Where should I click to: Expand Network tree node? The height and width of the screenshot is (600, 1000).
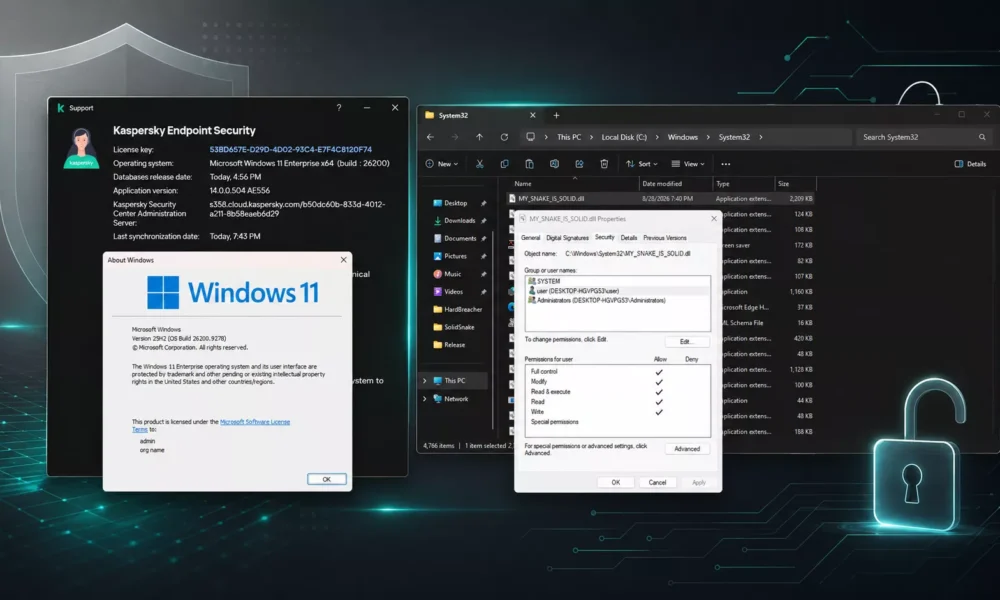point(425,399)
